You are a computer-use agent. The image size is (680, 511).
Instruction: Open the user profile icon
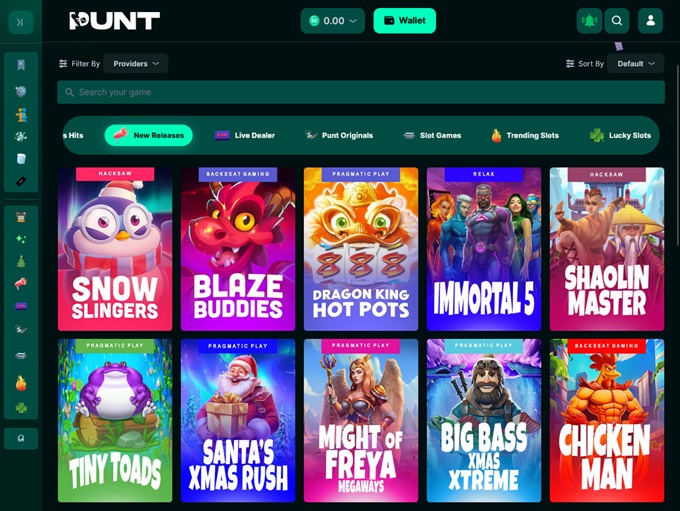pyautogui.click(x=650, y=20)
